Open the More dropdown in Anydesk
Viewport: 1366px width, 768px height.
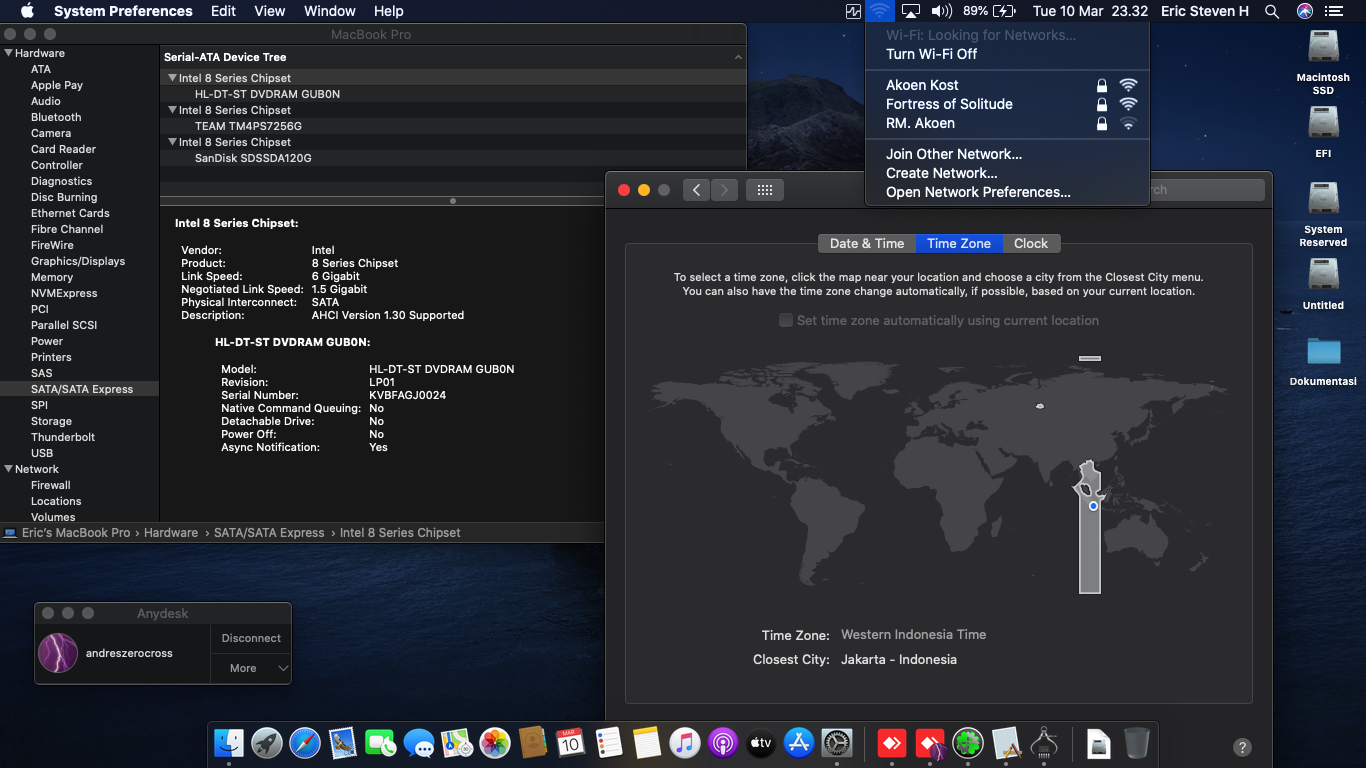click(x=251, y=668)
